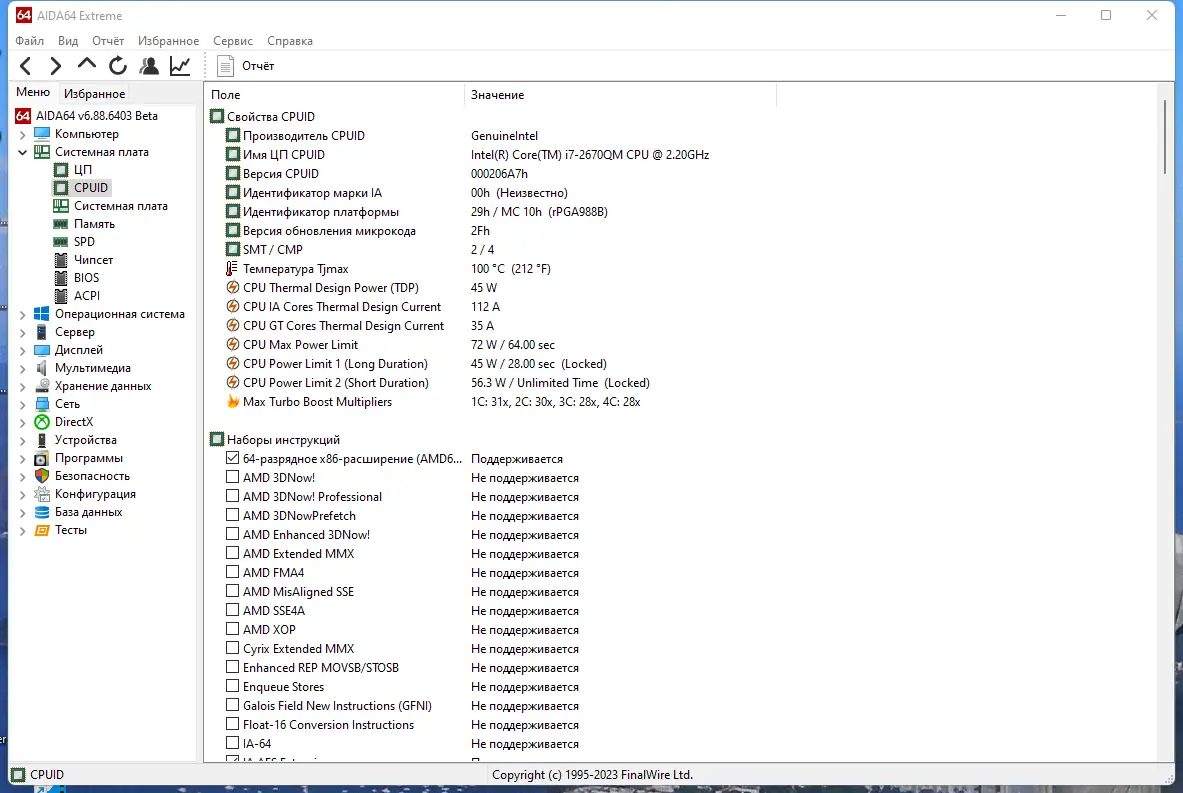
Task: Open the BIOS tree item
Action: pyautogui.click(x=87, y=278)
